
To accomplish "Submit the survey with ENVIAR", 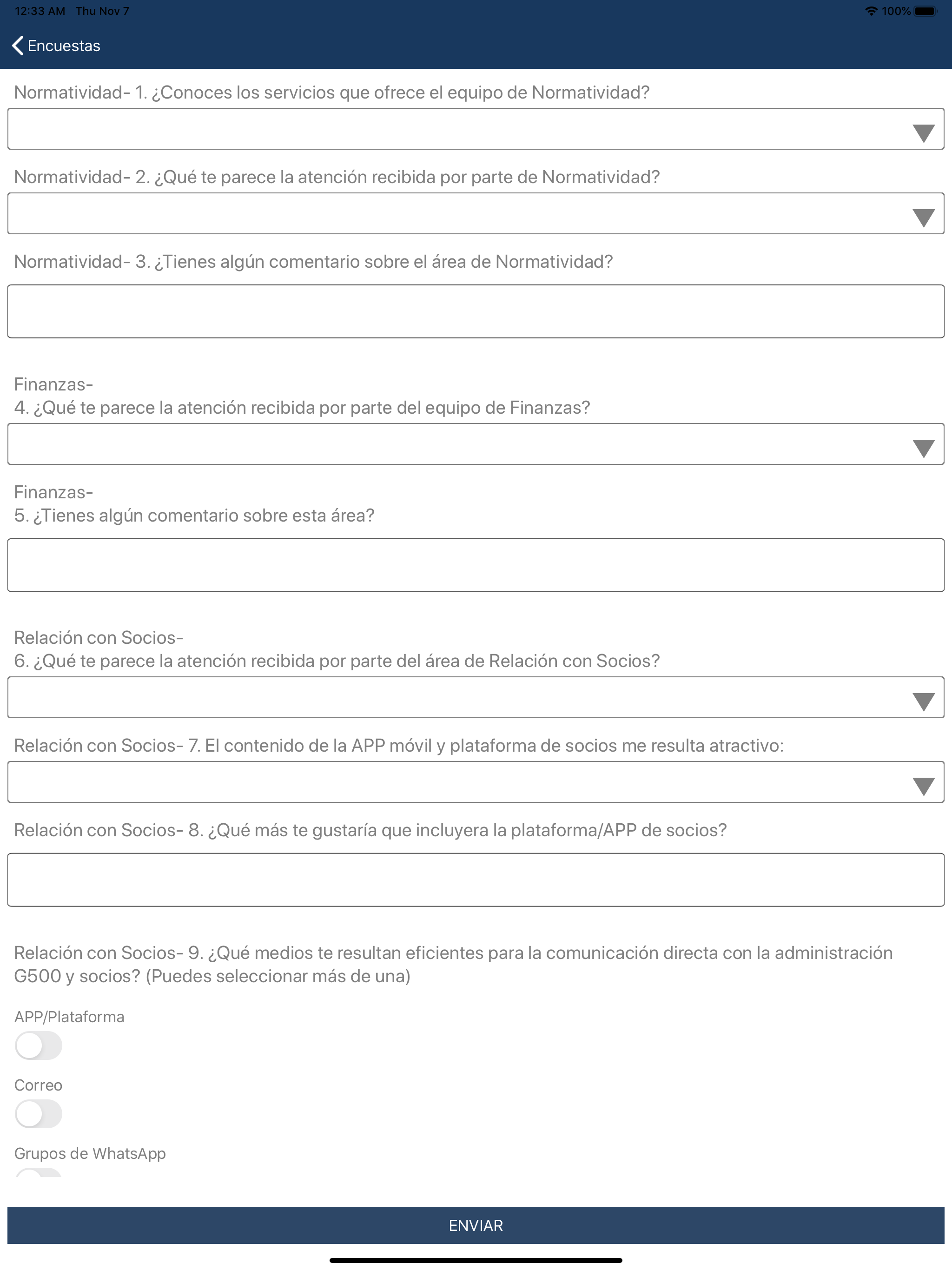I will [x=476, y=1225].
